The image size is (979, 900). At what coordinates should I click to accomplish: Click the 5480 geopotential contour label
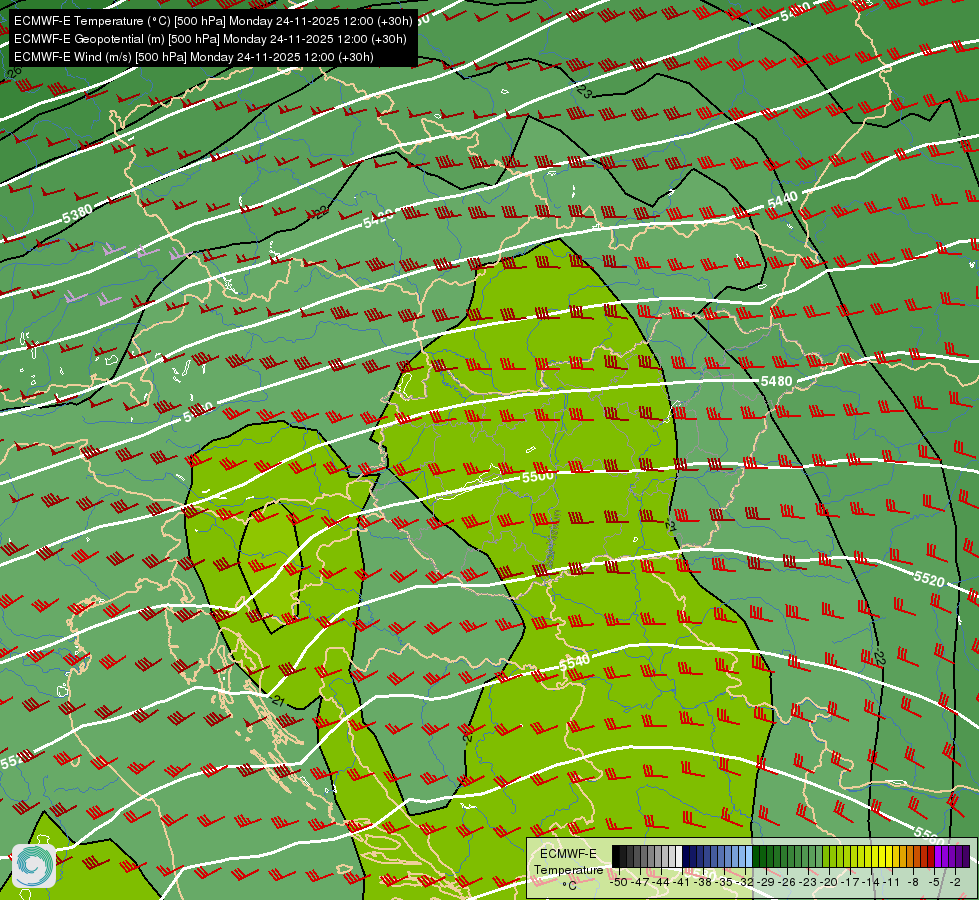tap(776, 381)
